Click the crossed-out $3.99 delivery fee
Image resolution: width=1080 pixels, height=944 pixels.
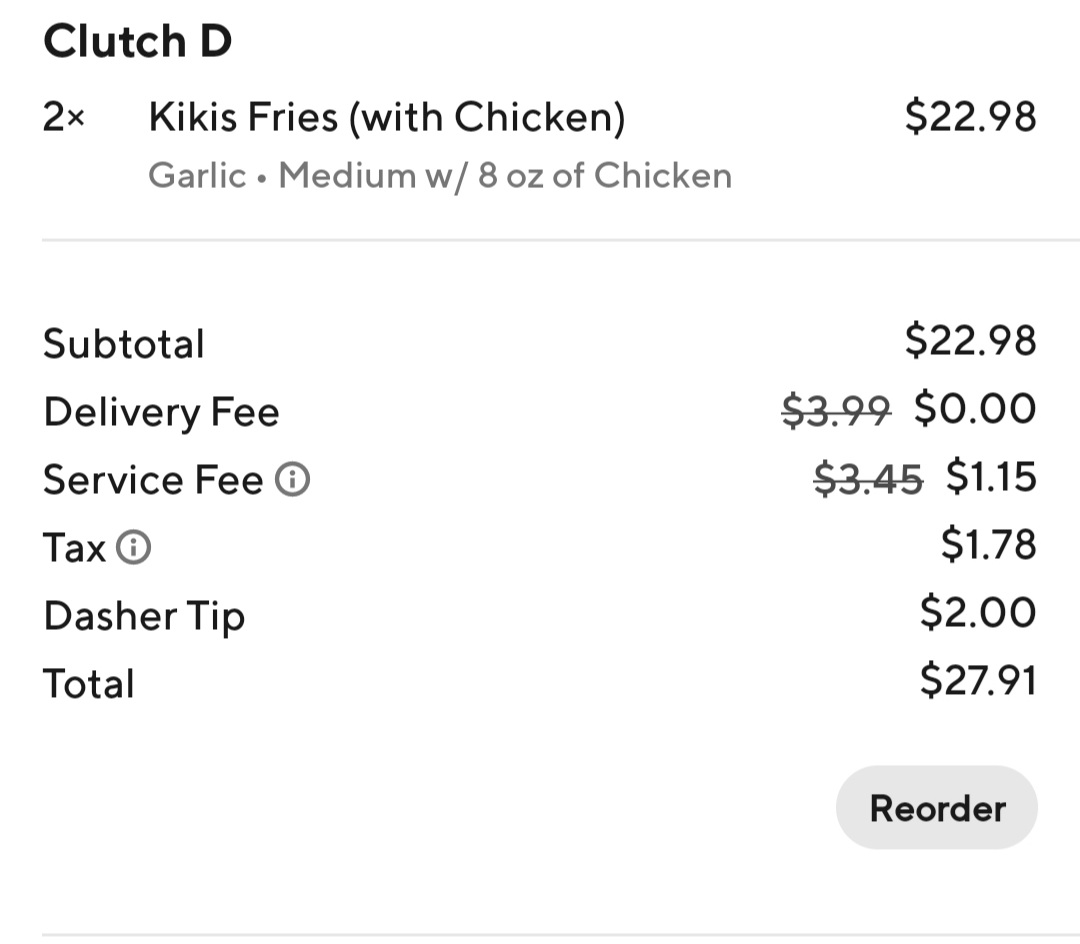pos(835,410)
